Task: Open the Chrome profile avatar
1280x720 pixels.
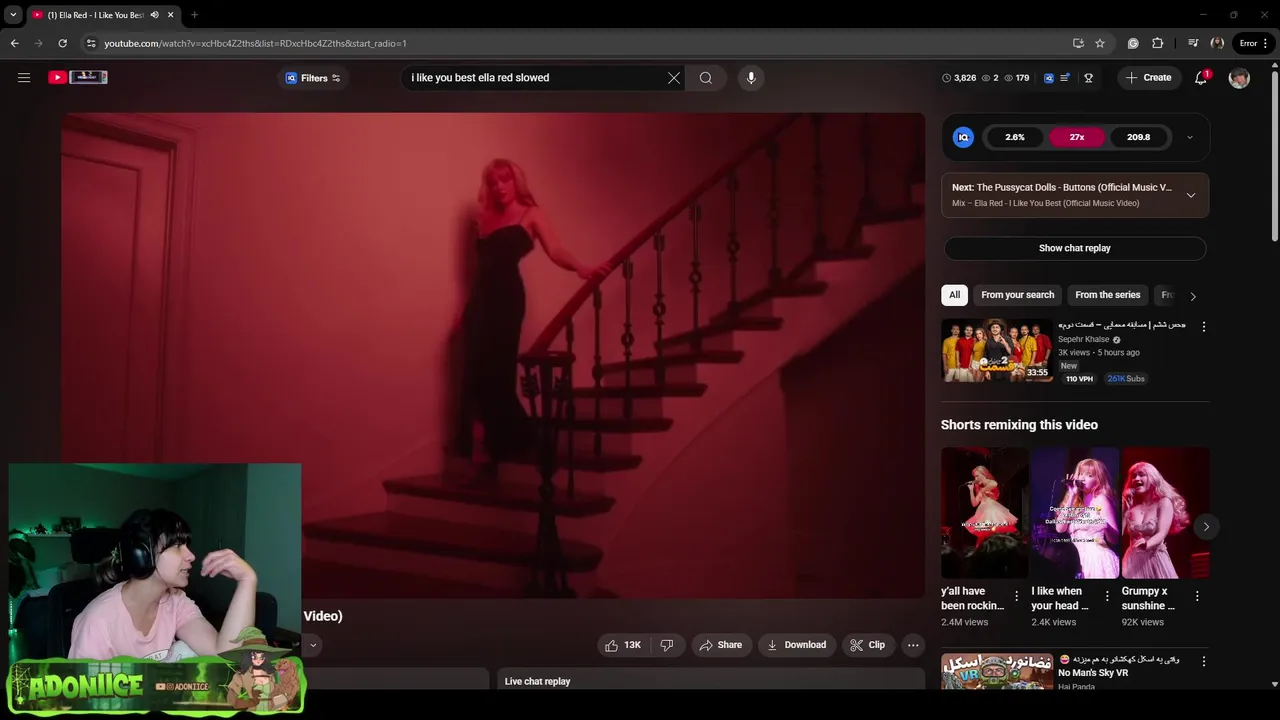Action: click(1217, 43)
